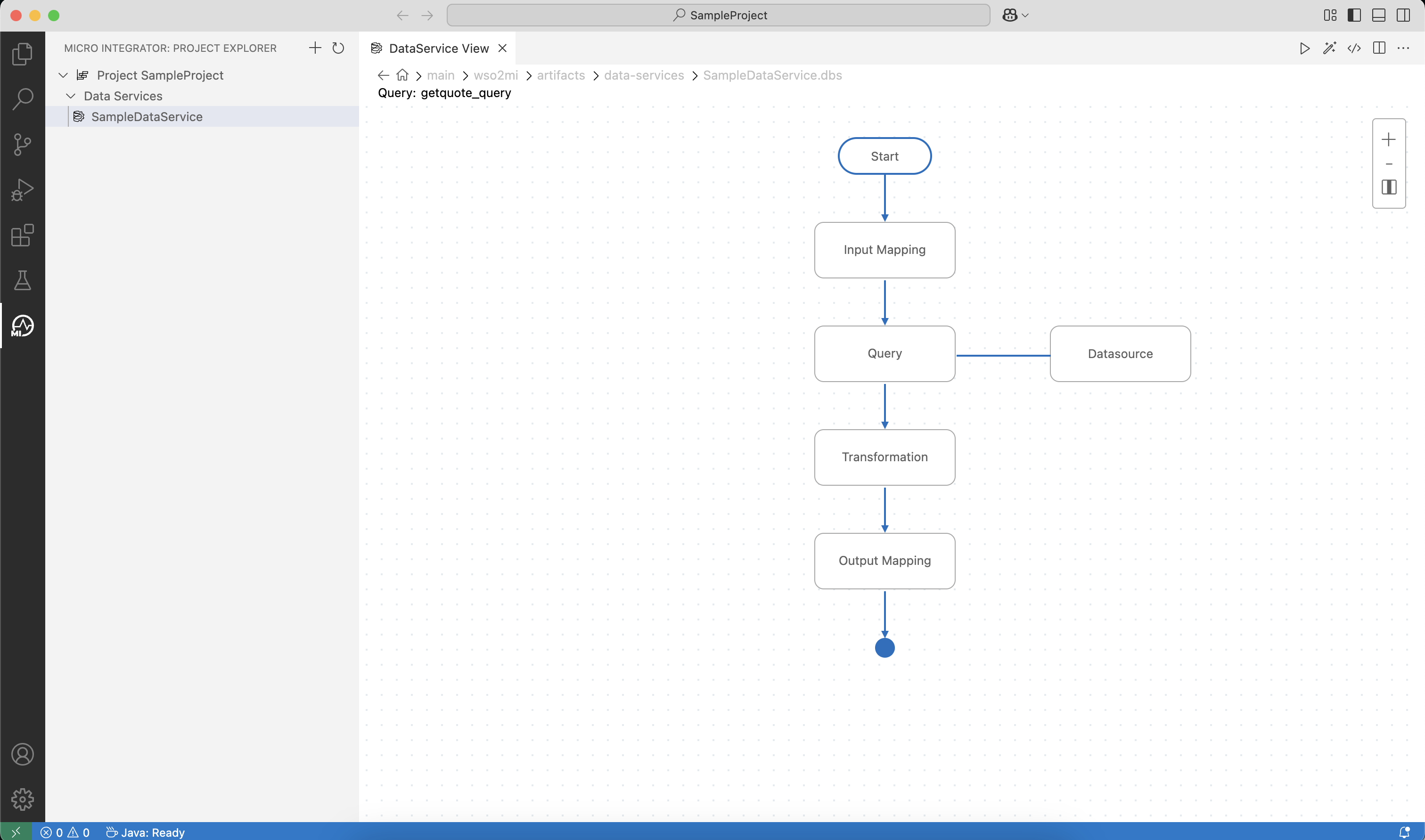Click Java: Ready in the status bar
The image size is (1425, 840).
coord(146,832)
